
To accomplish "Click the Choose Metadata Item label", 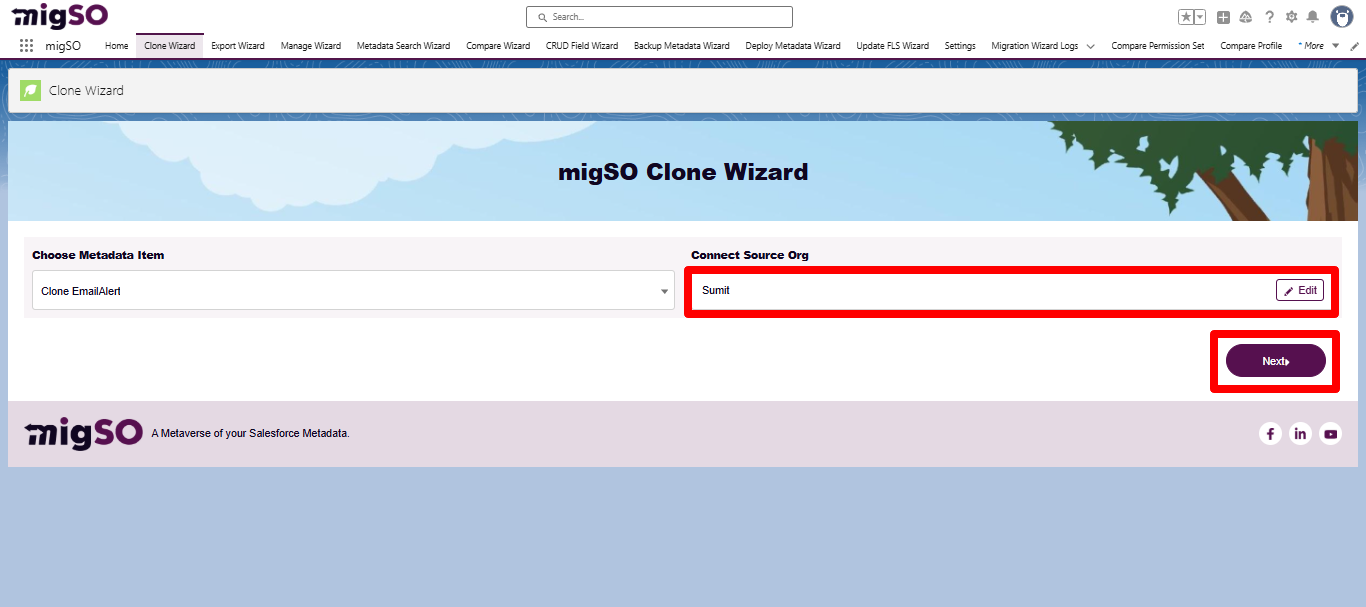I will [x=98, y=255].
